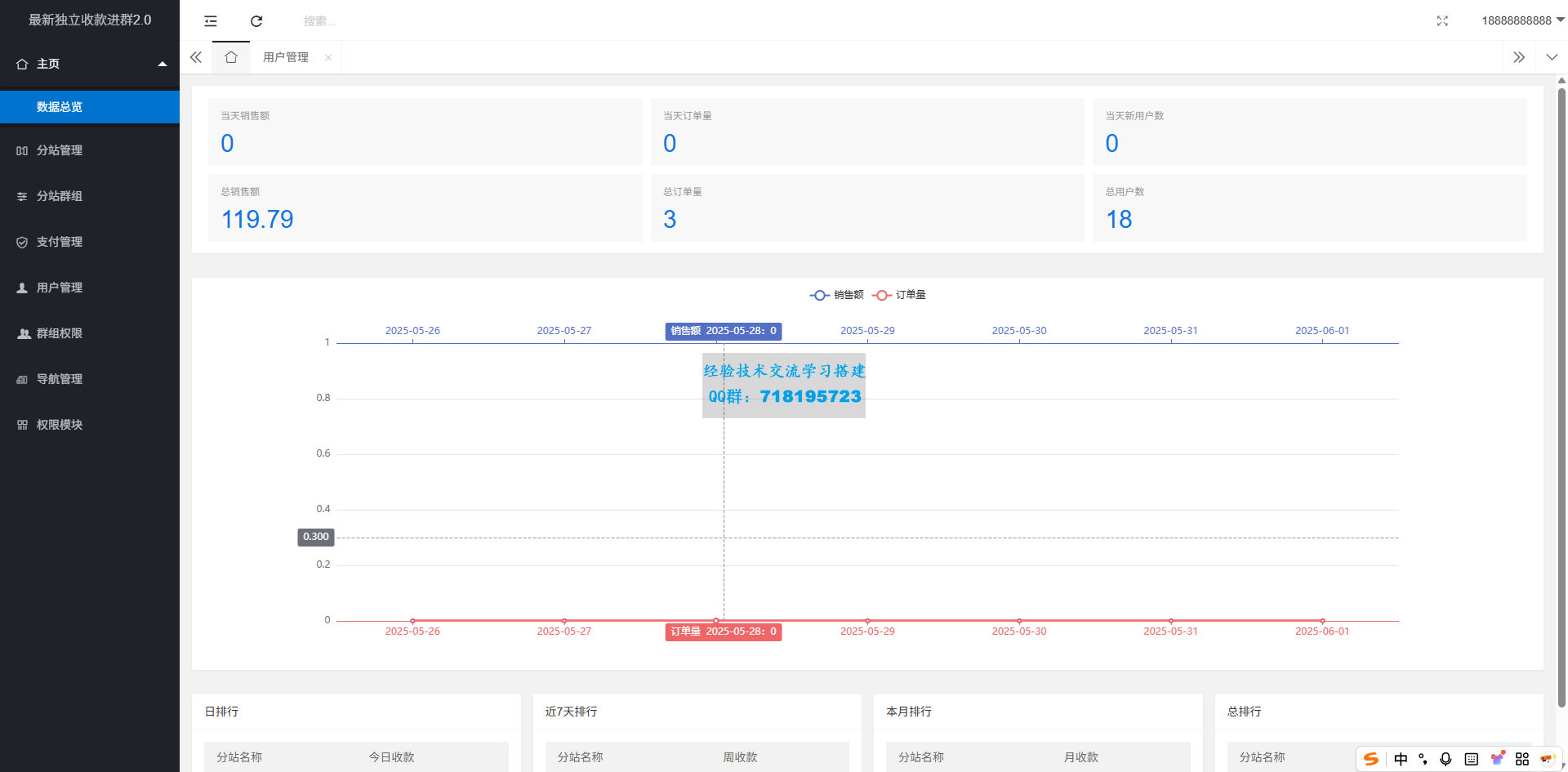Open 分站管理 in the sidebar
Screen dimensions: 1568x772
click(x=90, y=150)
